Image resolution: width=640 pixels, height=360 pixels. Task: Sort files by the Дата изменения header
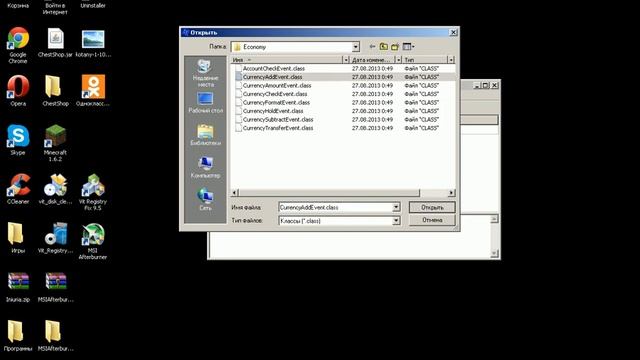[372, 60]
